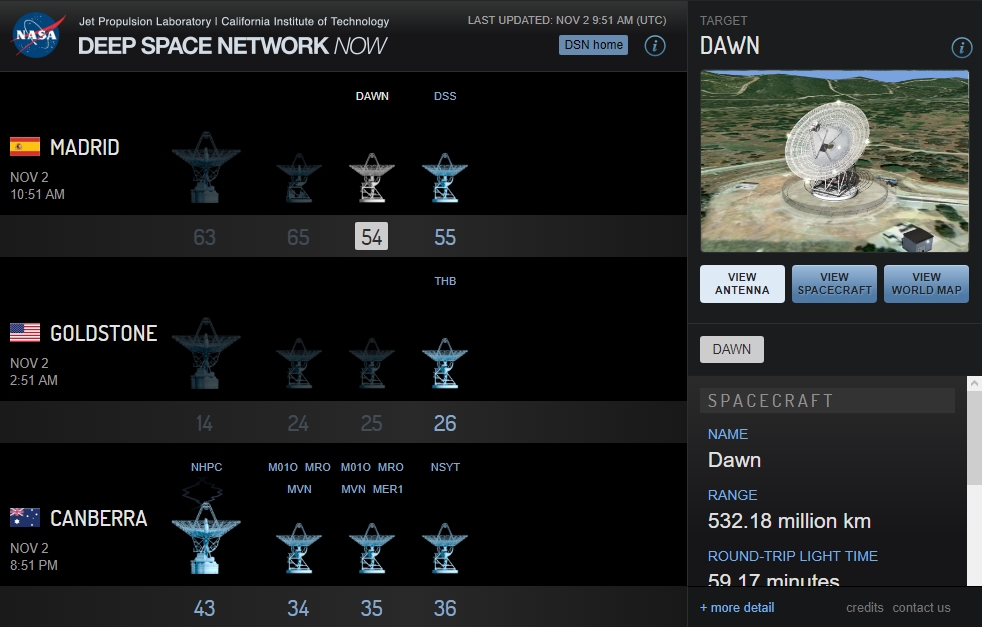Click antenna number 63 in the Madrid row

(x=204, y=237)
